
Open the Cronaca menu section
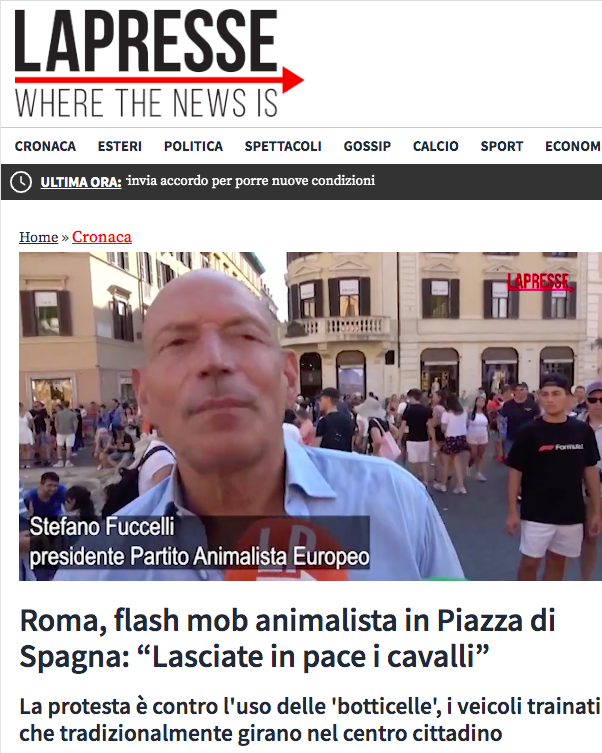pyautogui.click(x=45, y=146)
